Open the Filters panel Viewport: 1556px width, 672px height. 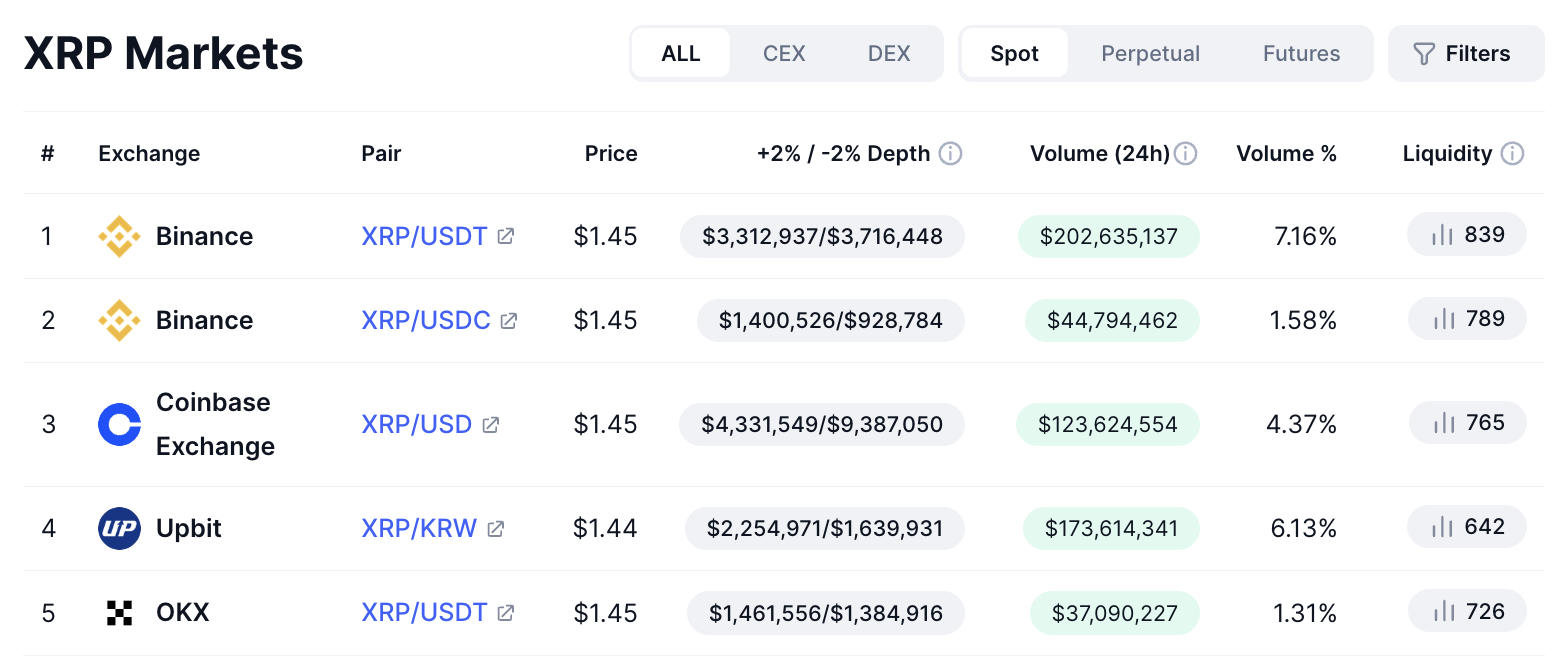tap(1465, 53)
